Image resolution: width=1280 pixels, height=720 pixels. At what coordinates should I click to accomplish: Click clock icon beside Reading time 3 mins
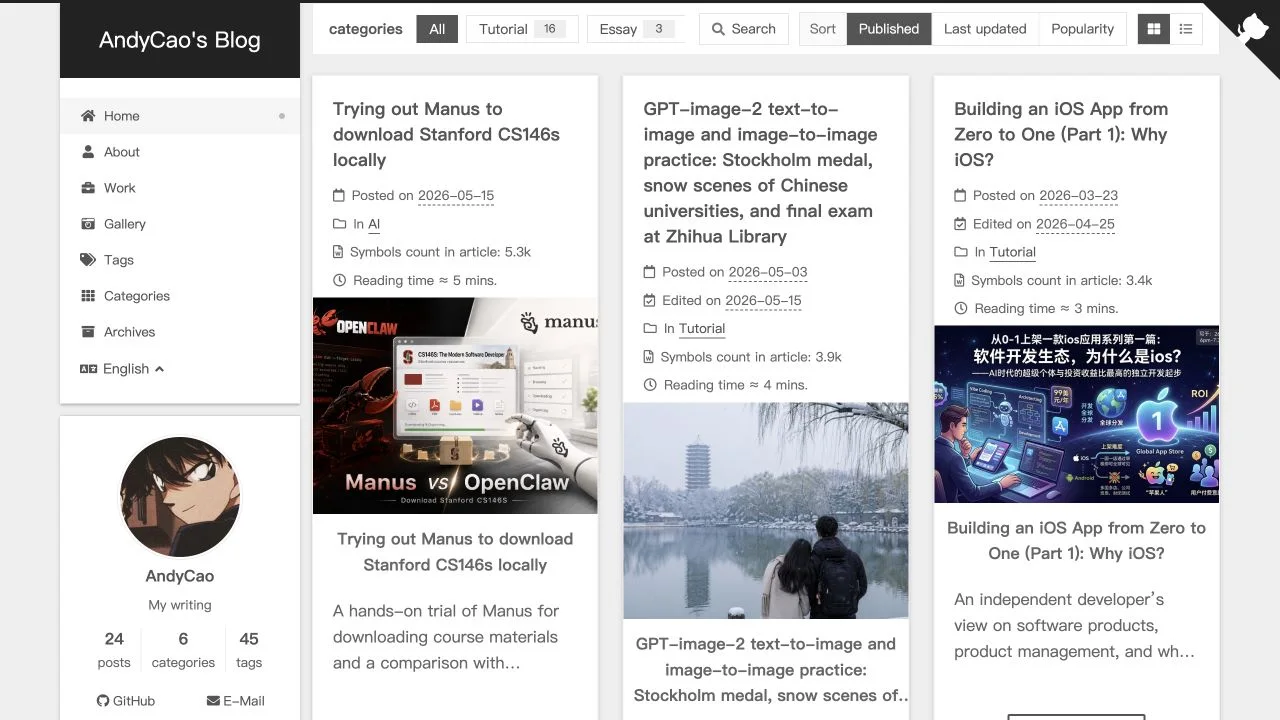click(960, 308)
